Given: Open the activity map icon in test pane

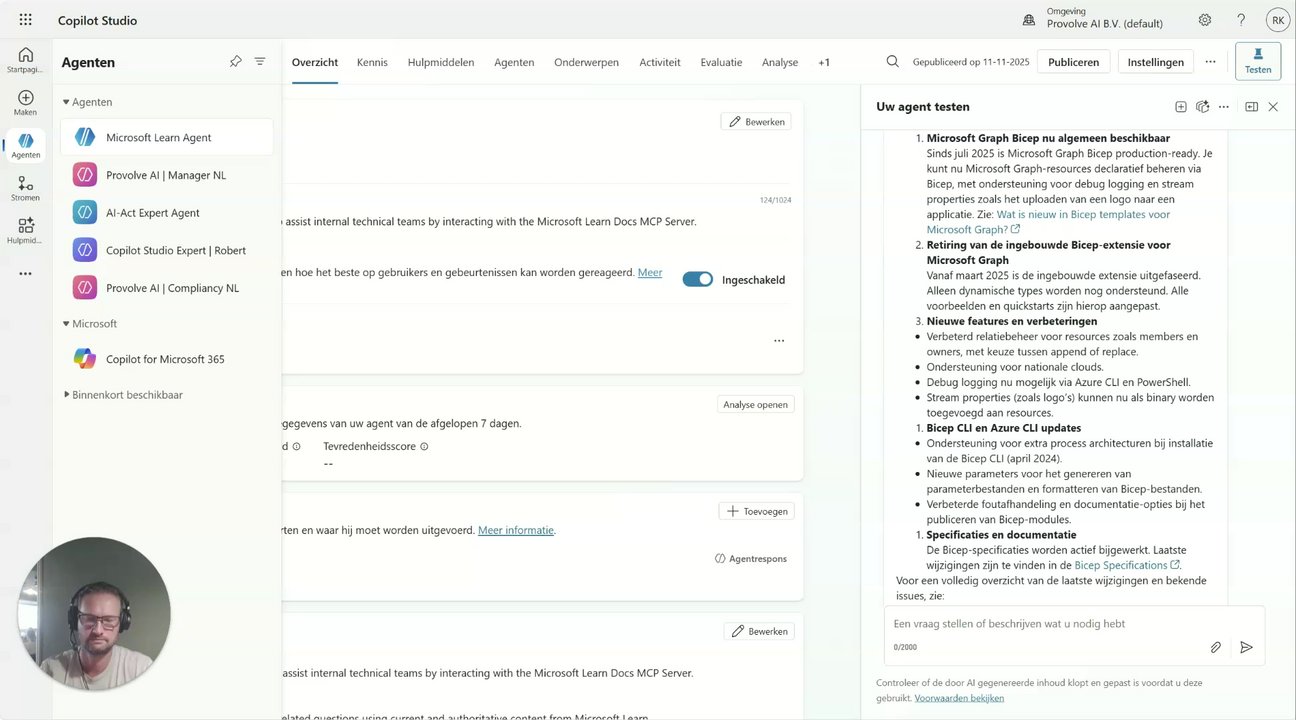Looking at the screenshot, I should (1203, 107).
